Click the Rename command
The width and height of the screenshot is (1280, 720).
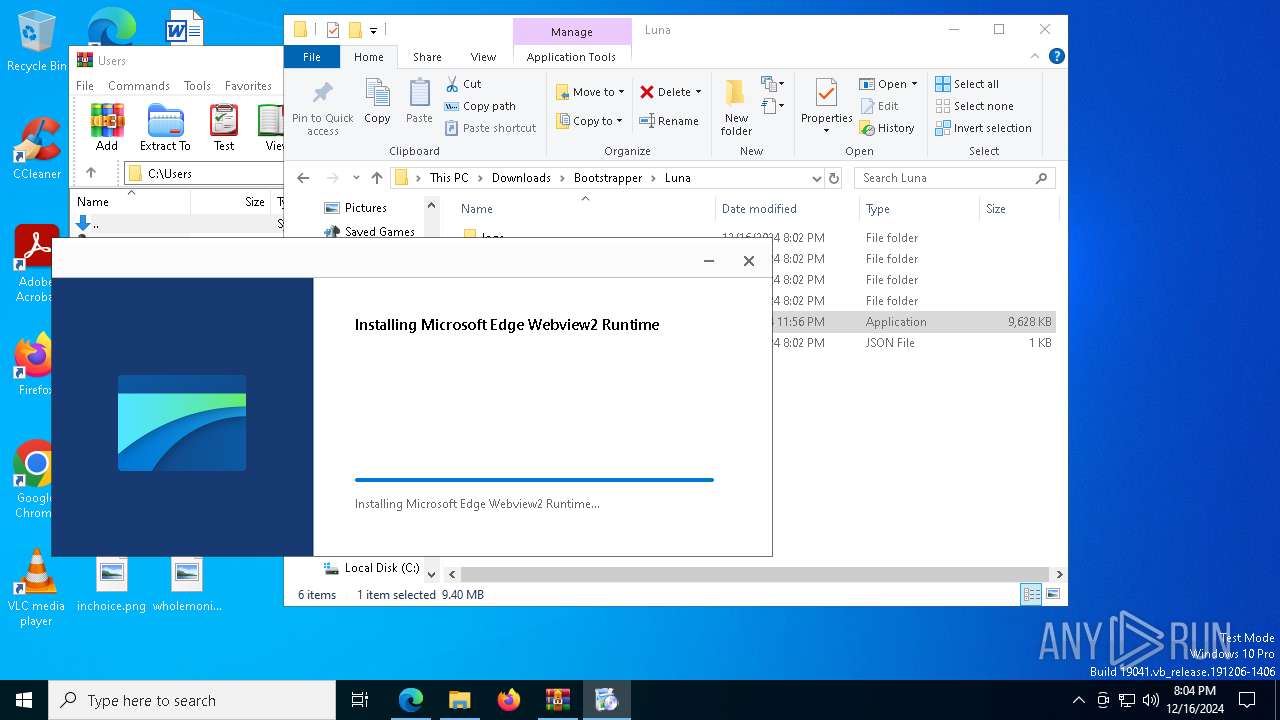click(669, 121)
